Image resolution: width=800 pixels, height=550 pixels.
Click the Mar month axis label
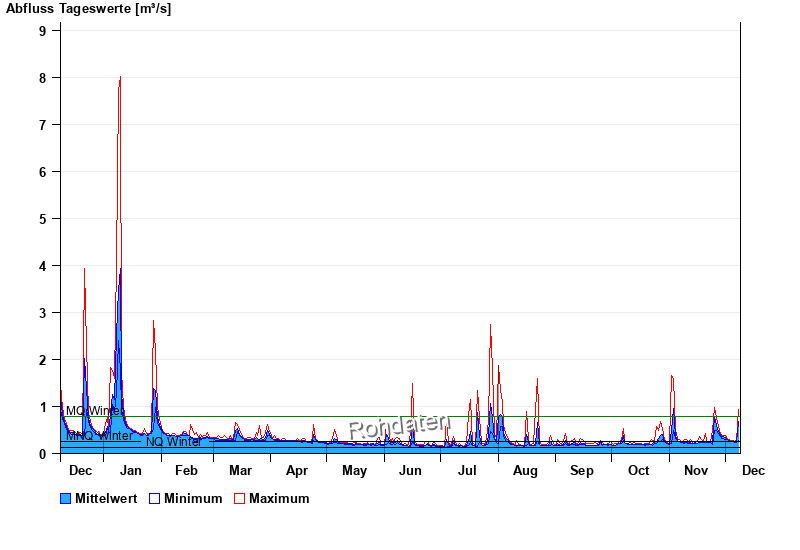pyautogui.click(x=240, y=470)
